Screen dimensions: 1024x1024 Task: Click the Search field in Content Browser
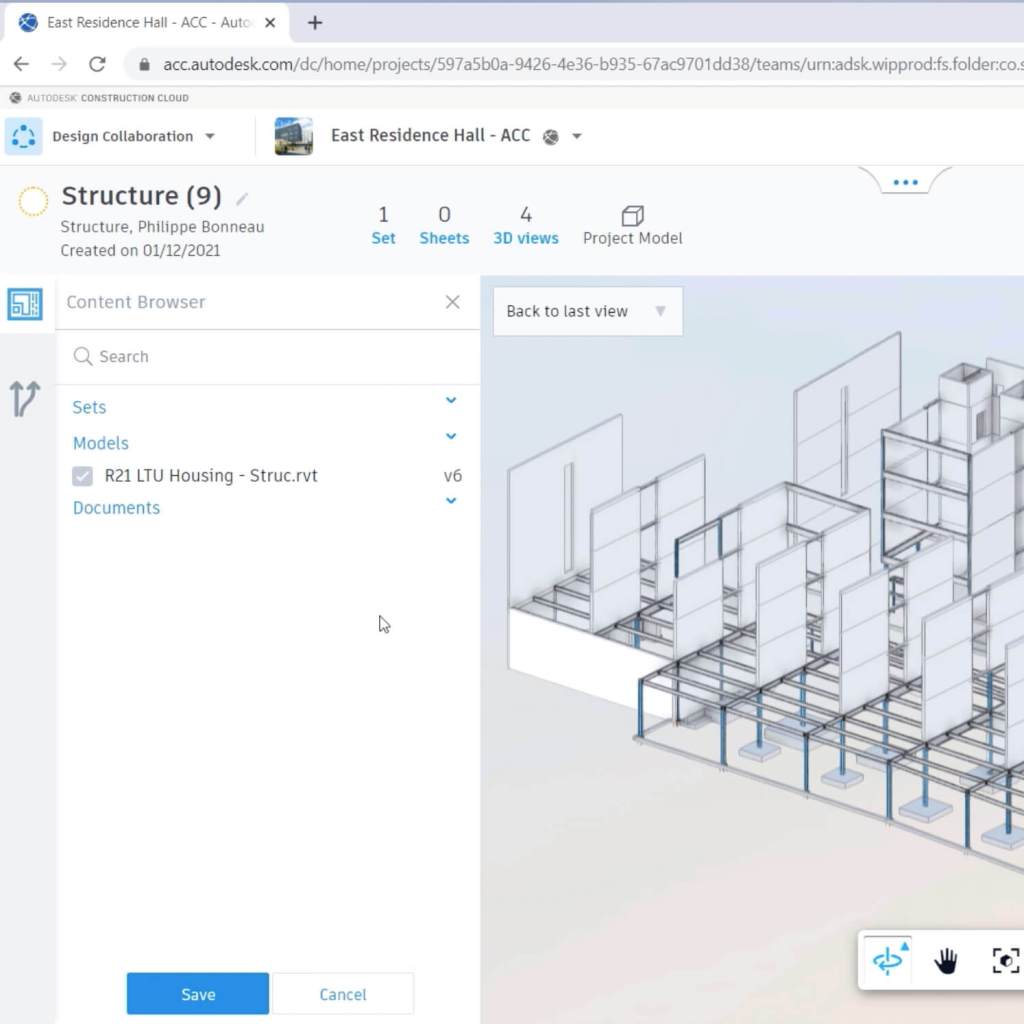coord(270,357)
